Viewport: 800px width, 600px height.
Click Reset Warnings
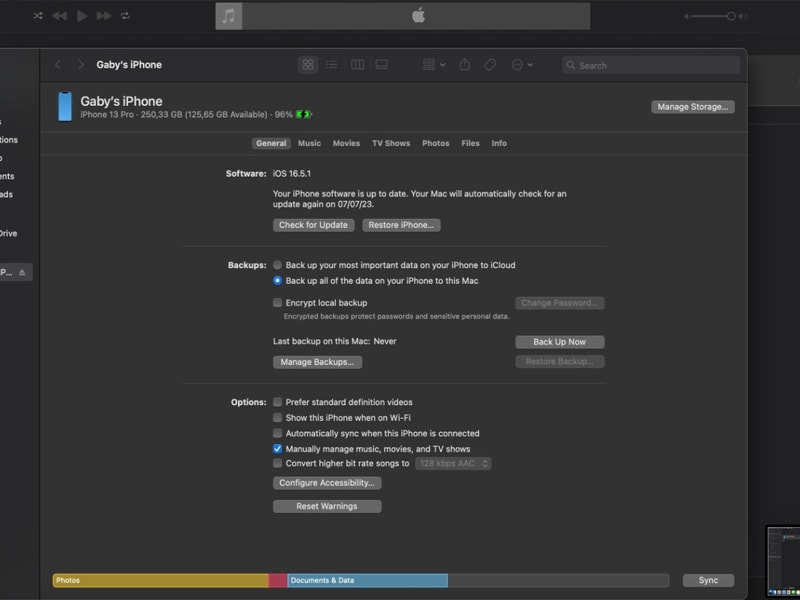[x=327, y=506]
